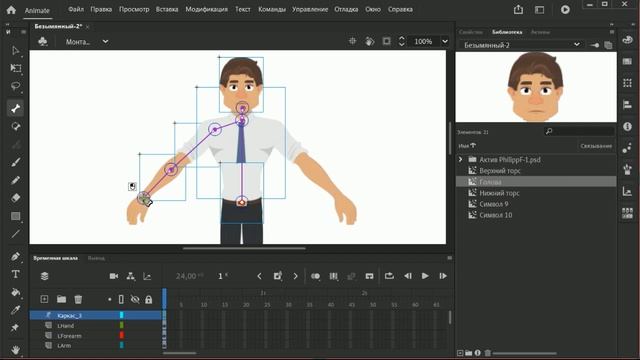
Task: Select the Eyedropper tool
Action: tap(16, 310)
